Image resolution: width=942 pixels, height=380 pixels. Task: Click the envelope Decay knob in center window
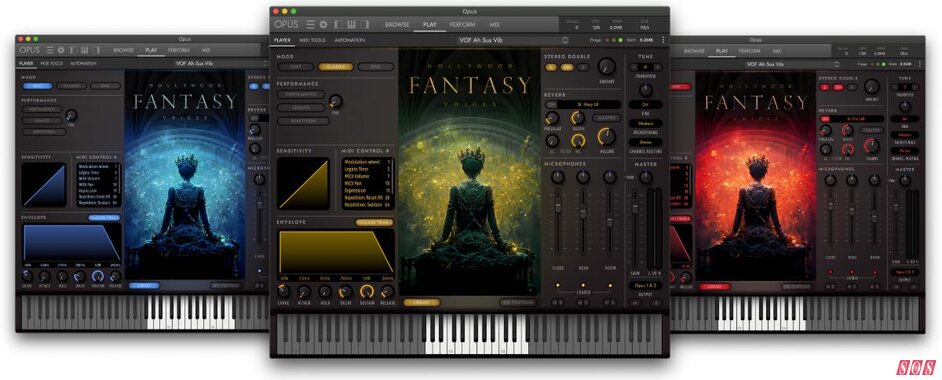[x=345, y=291]
